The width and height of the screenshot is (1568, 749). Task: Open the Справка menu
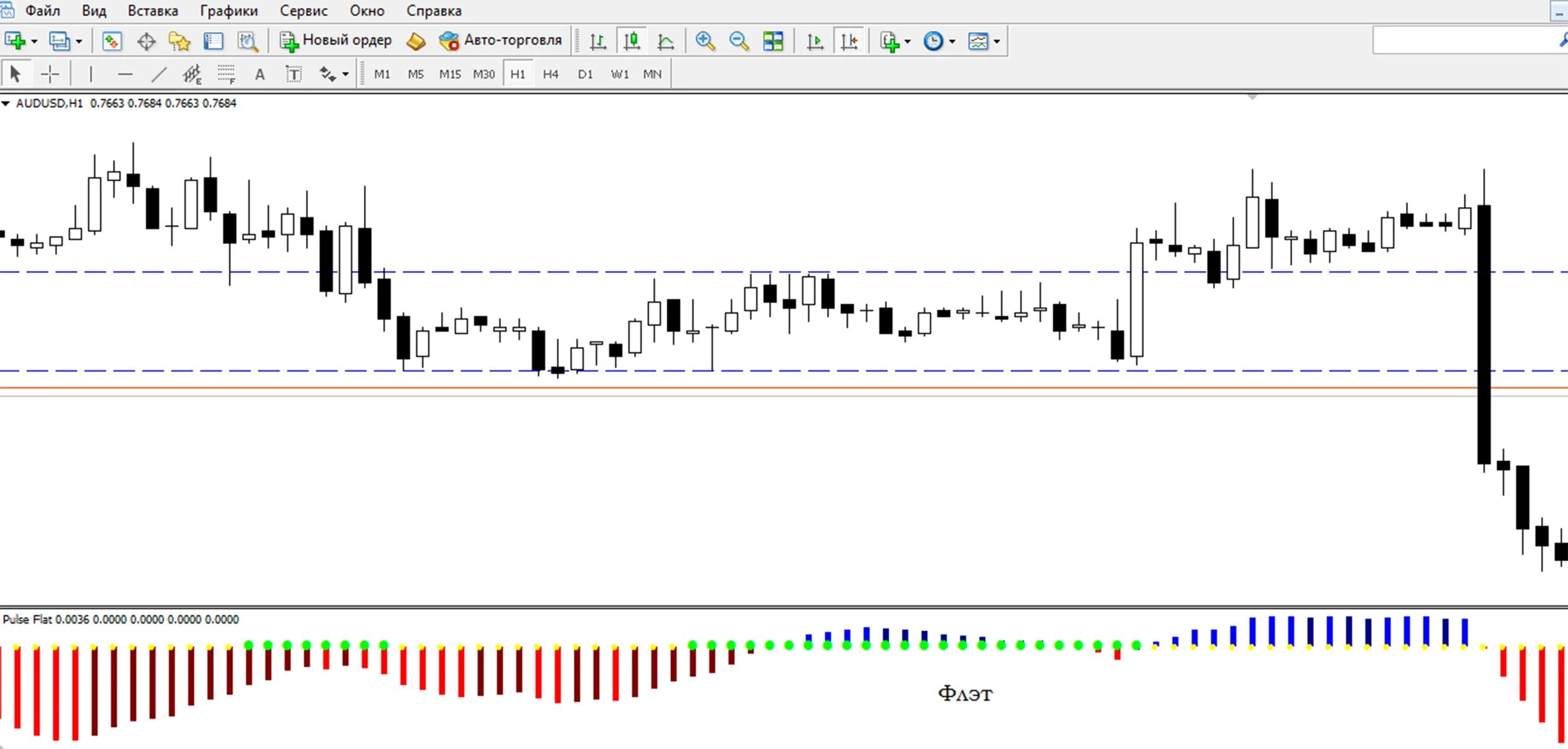pyautogui.click(x=434, y=11)
